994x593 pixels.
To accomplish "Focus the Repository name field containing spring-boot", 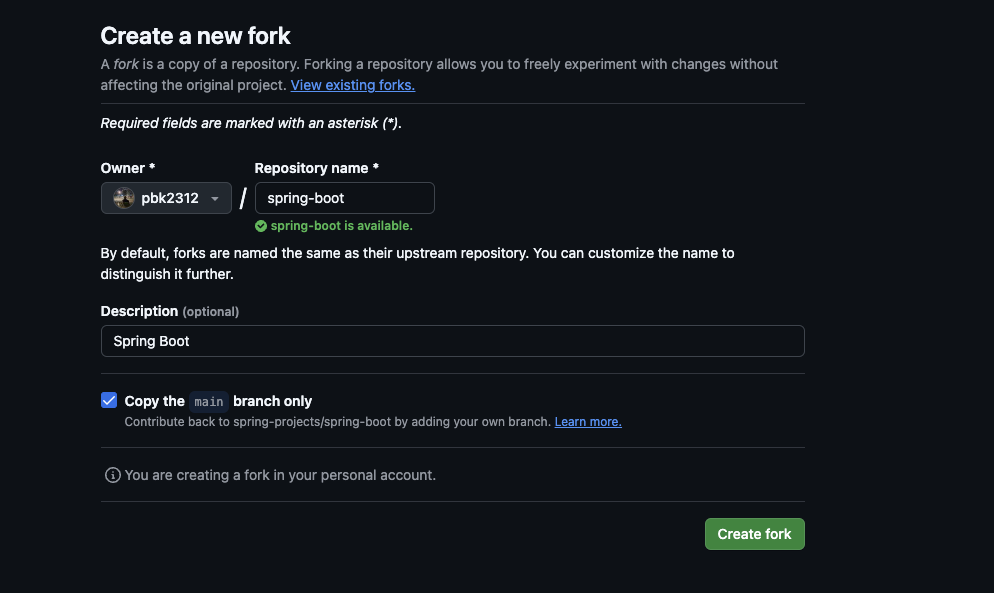I will coord(344,198).
